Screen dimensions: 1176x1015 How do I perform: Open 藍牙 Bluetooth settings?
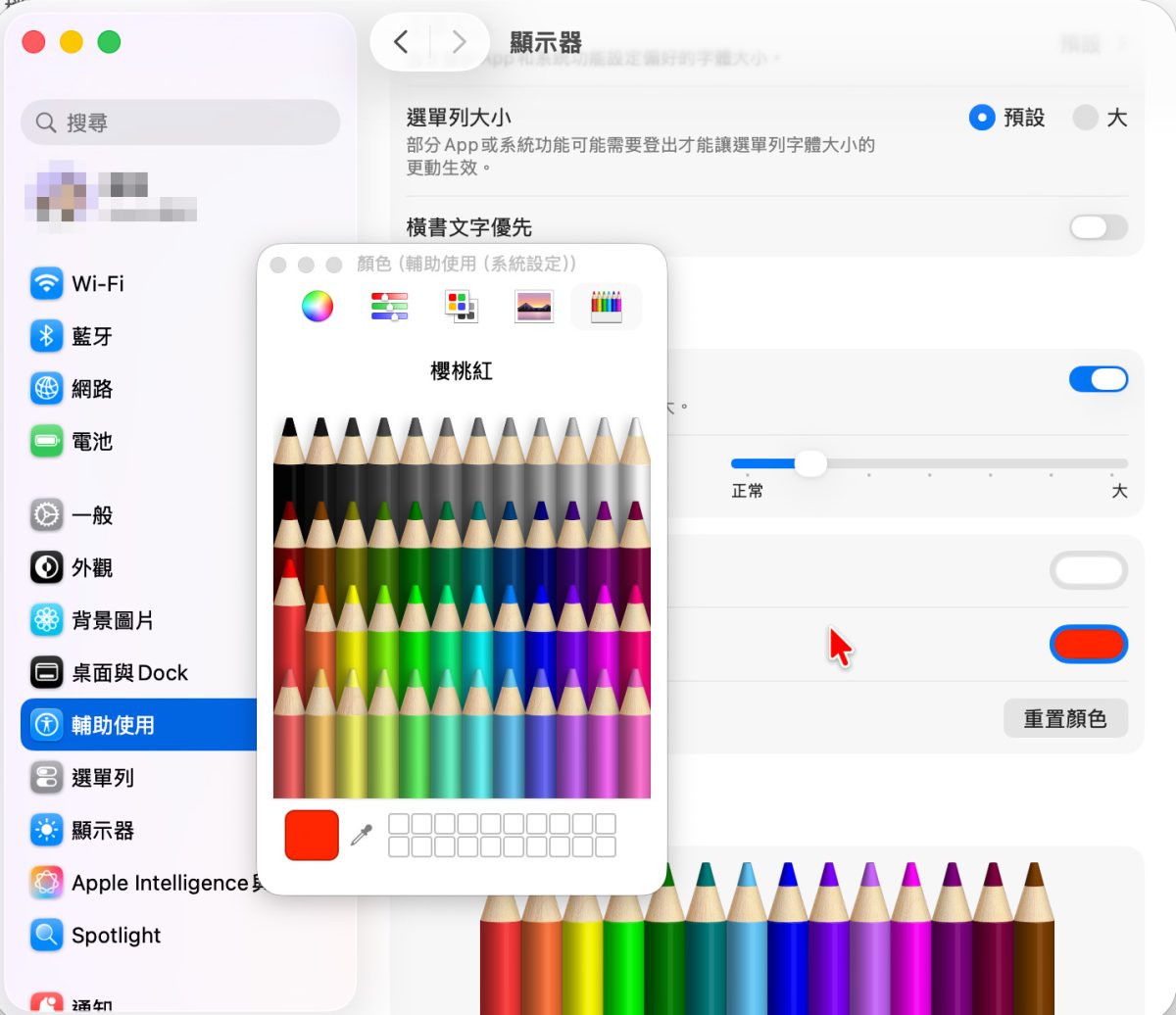coord(137,337)
